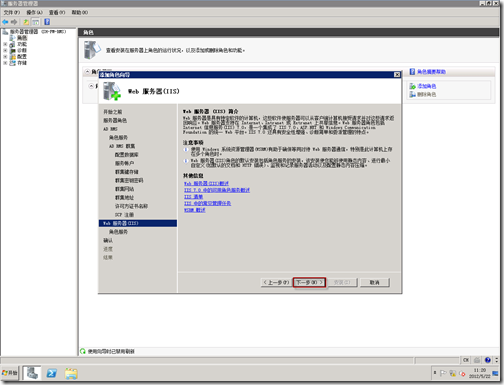Open the 帮助(H) menu
The image size is (504, 385).
(80, 12)
